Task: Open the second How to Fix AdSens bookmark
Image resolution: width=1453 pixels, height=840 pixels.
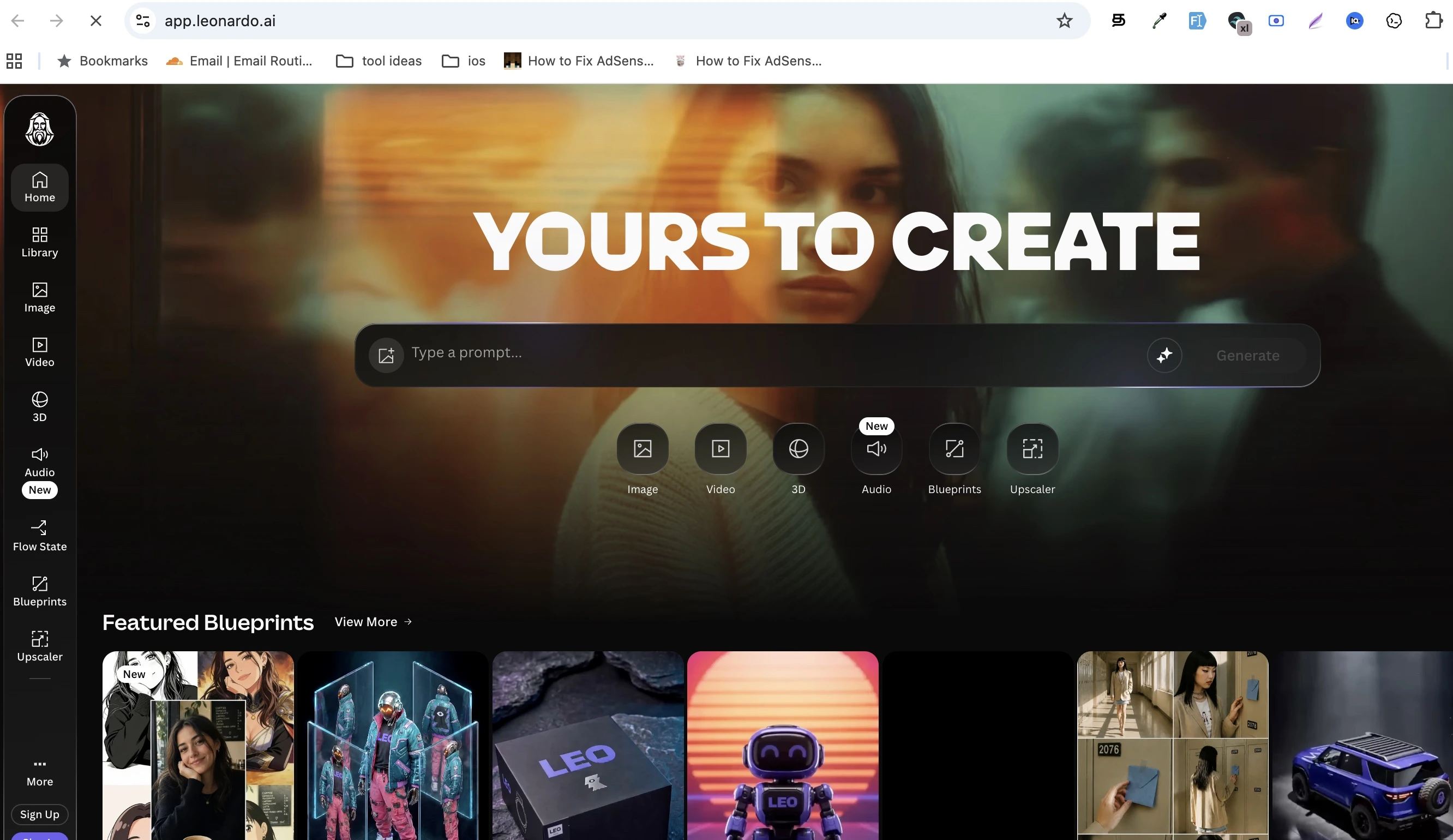Action: point(748,61)
